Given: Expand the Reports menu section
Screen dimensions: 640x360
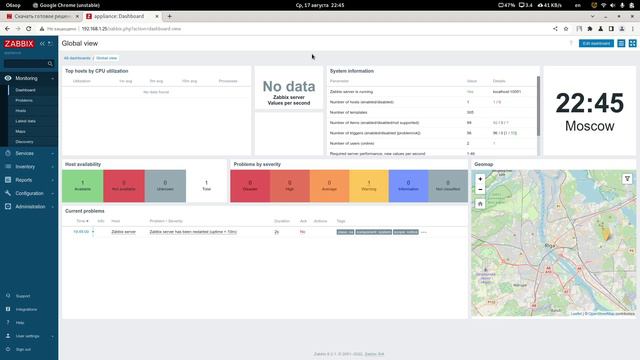Looking at the screenshot, I should 53,180.
